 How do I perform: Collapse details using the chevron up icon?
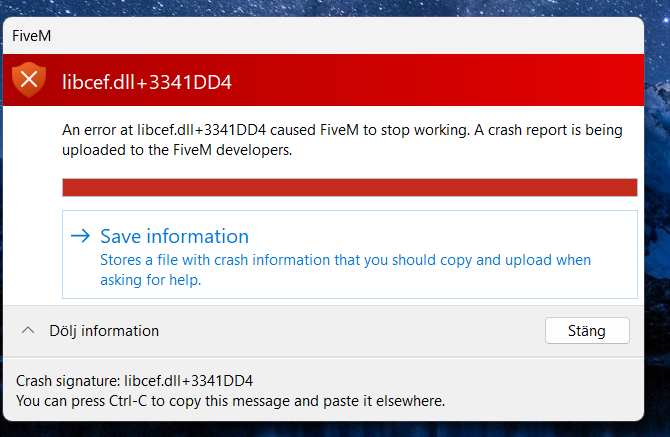(29, 330)
